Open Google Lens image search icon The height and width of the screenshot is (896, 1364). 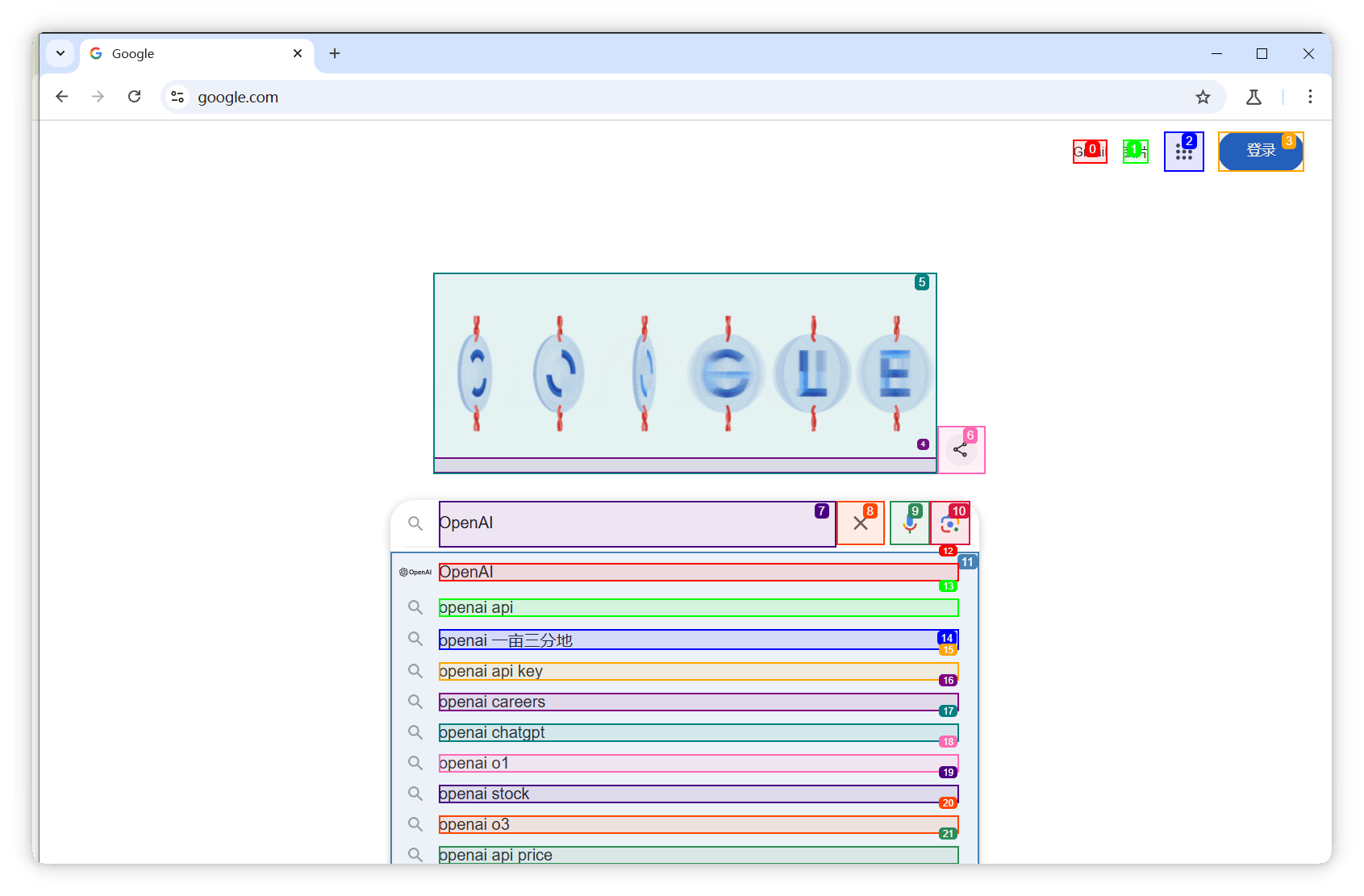point(950,523)
